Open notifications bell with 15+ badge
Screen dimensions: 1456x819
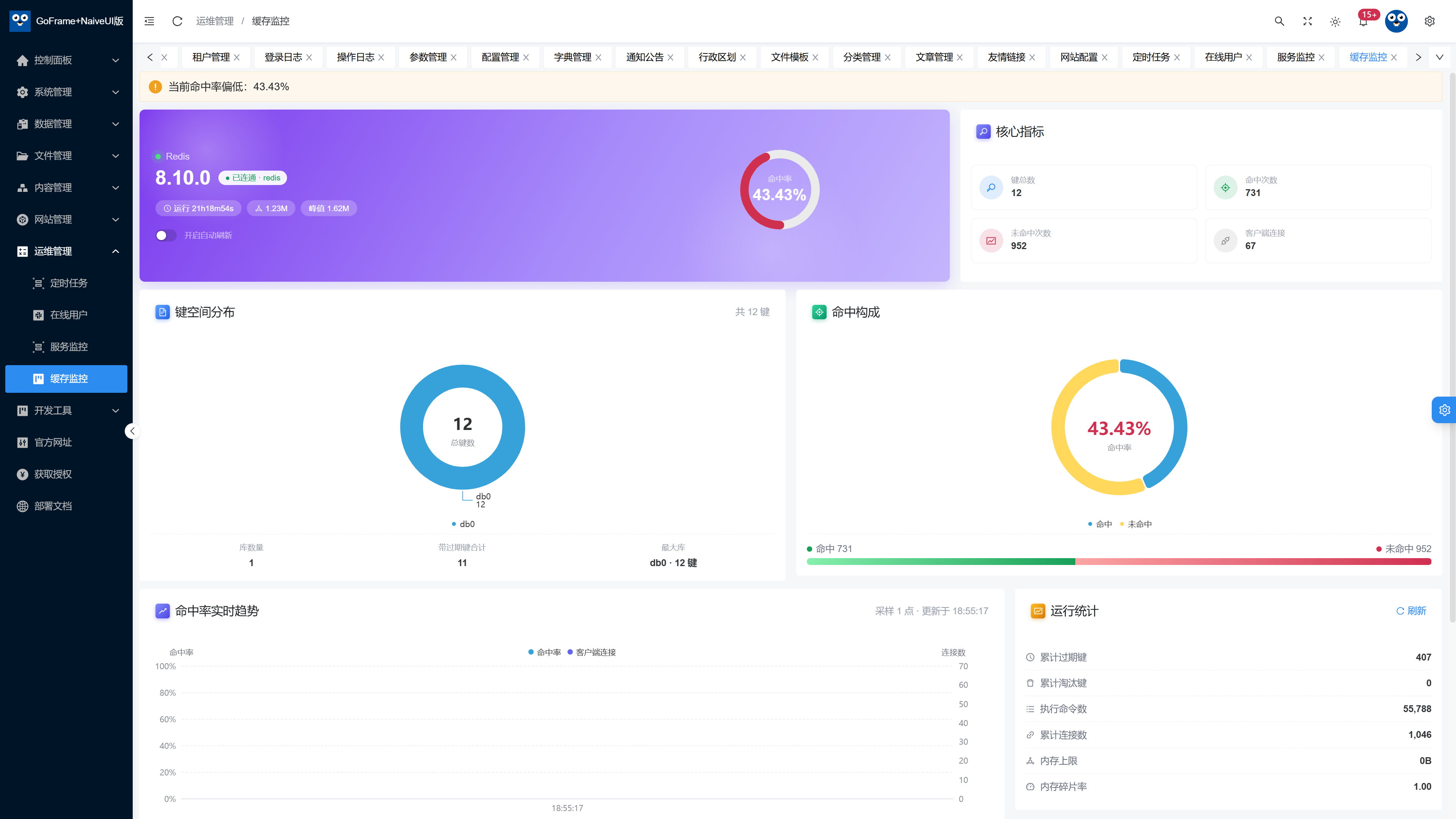[1363, 21]
